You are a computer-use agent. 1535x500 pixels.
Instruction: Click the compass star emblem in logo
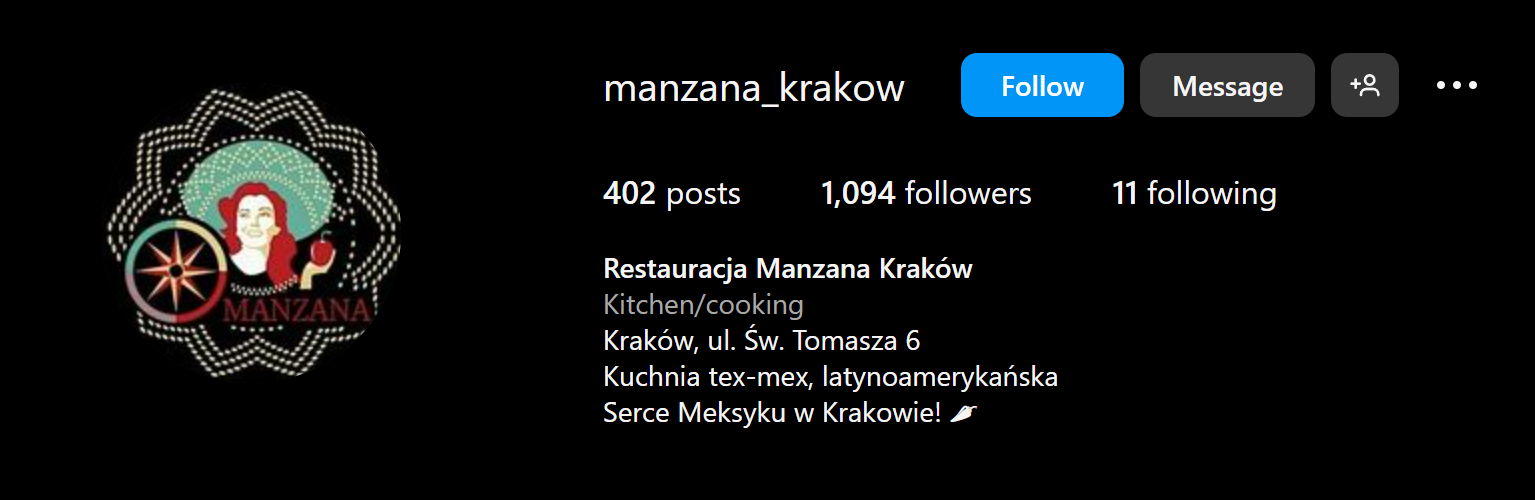click(x=175, y=271)
